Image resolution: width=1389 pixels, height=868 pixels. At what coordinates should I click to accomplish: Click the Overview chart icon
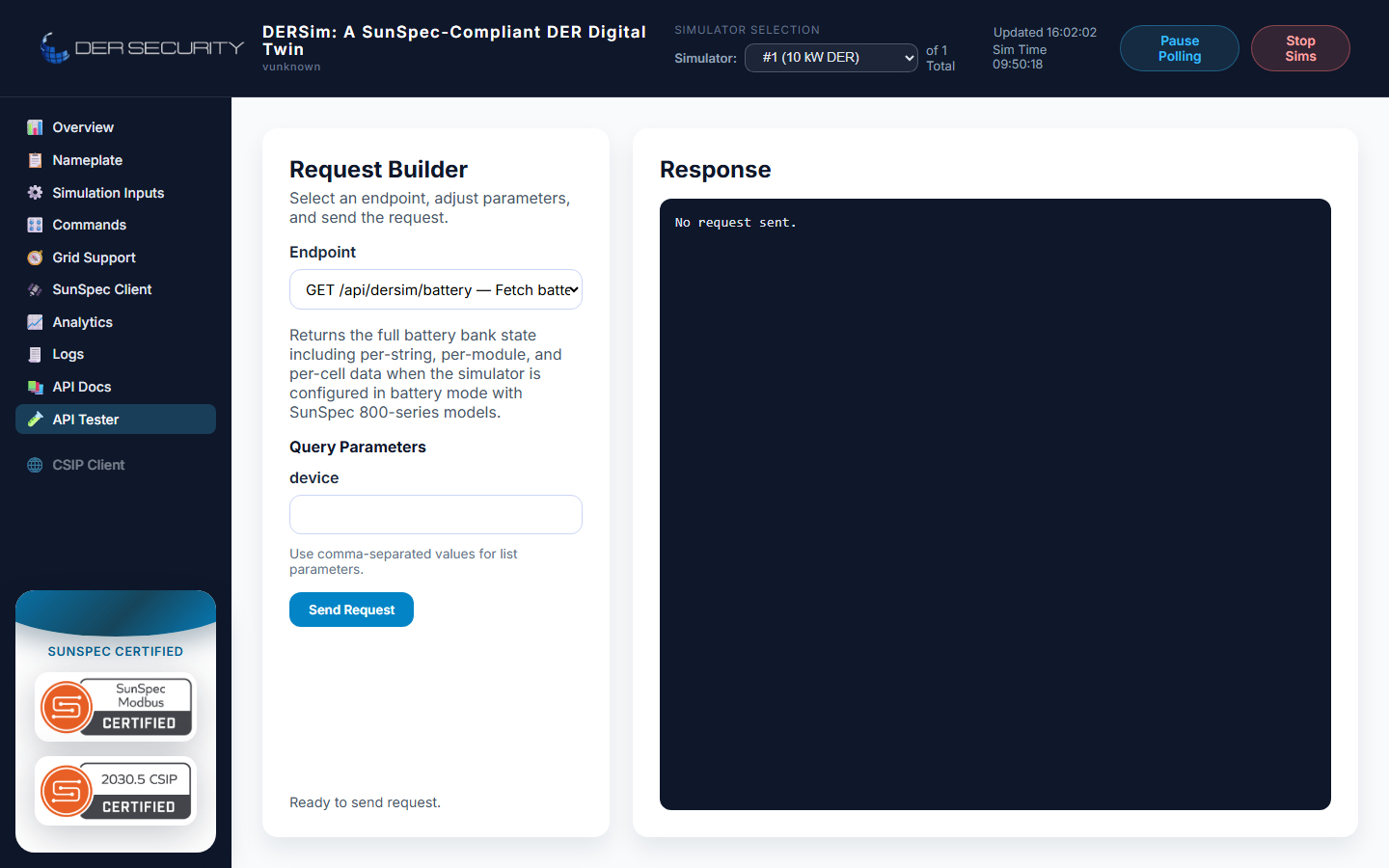click(x=35, y=127)
